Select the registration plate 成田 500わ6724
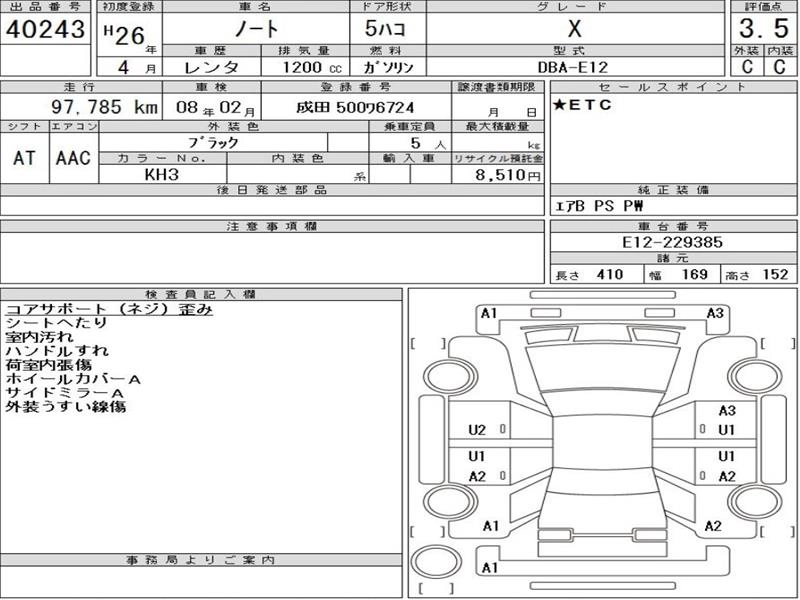This screenshot has height=600, width=800. tap(355, 108)
